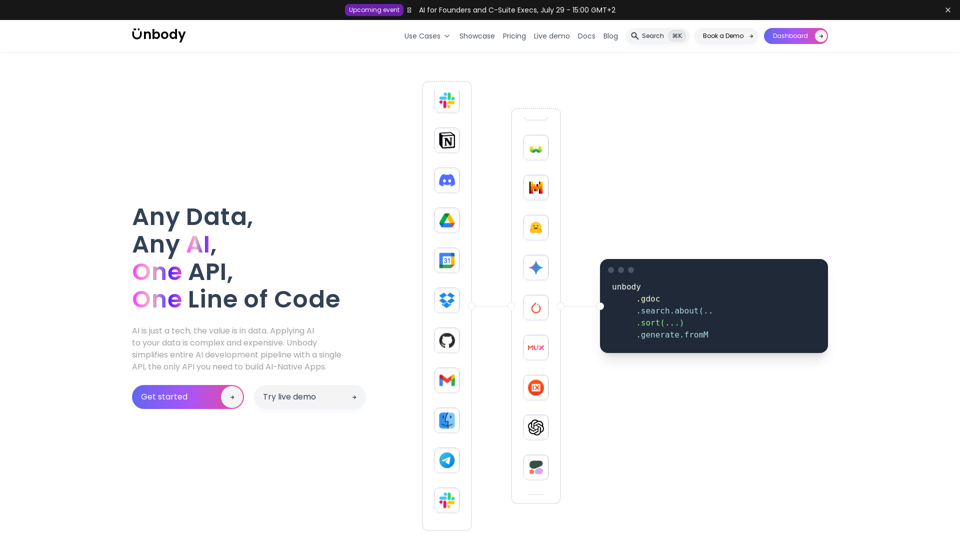
Task: Focus the Search field in header
Action: pyautogui.click(x=658, y=36)
